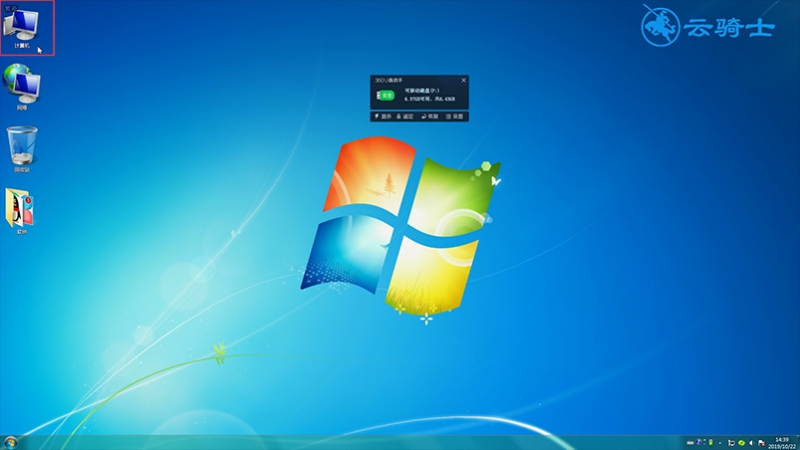Click the Show Desktop strip at taskbar end

pyautogui.click(x=798, y=442)
